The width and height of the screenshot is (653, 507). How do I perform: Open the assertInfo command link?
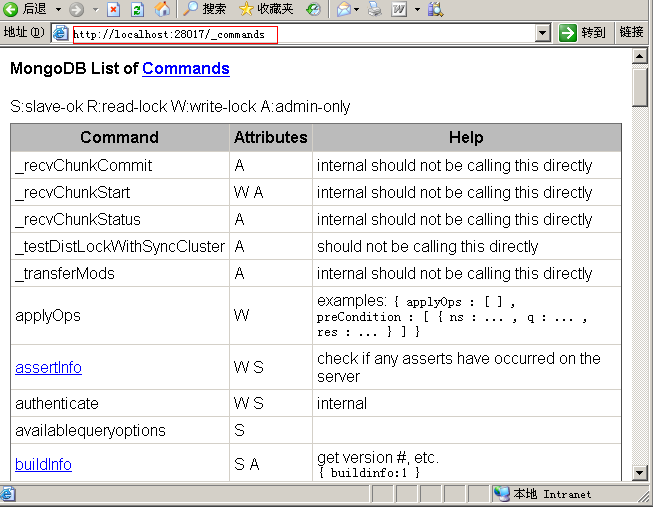[x=48, y=367]
